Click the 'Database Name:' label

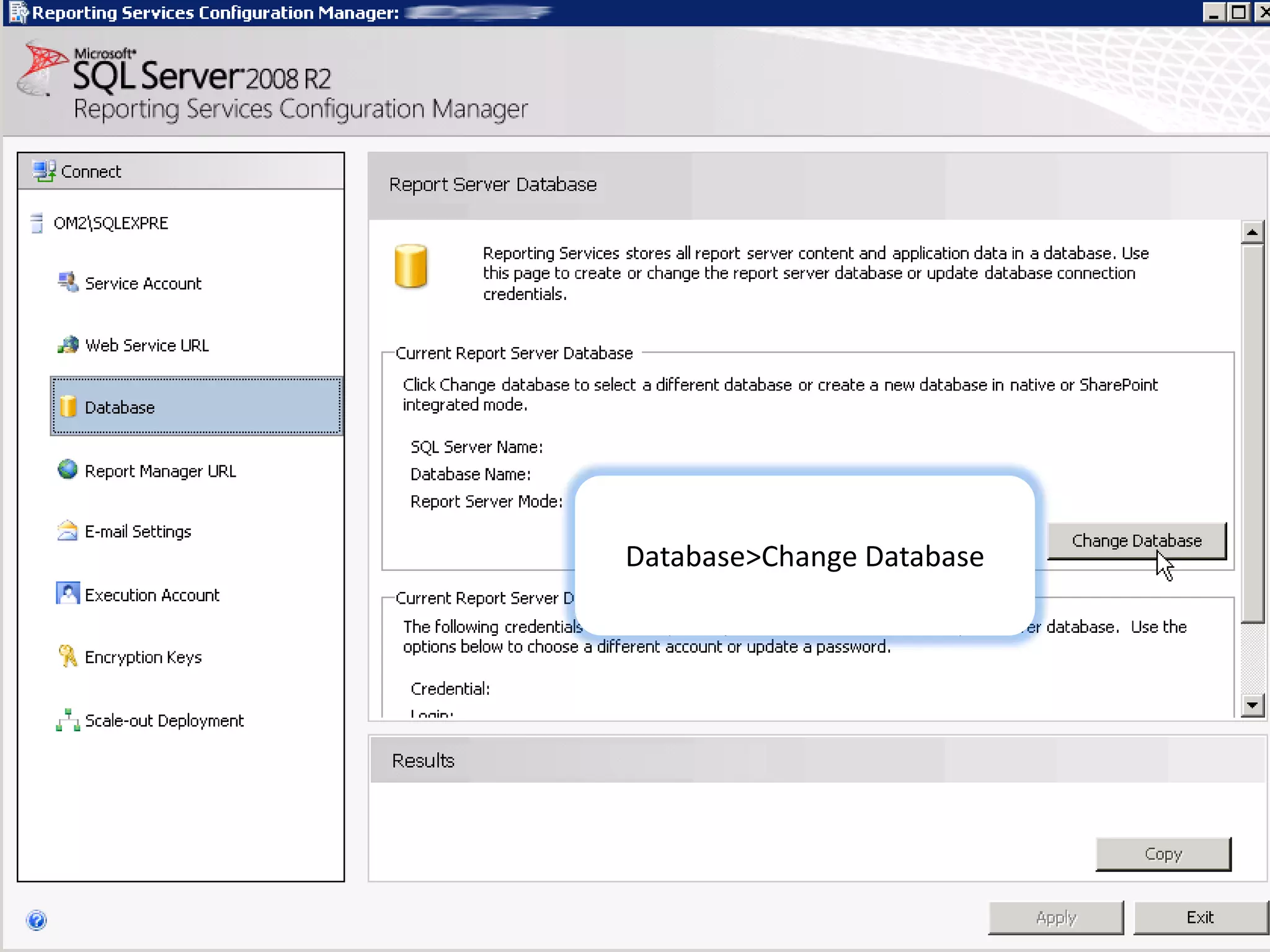(471, 474)
